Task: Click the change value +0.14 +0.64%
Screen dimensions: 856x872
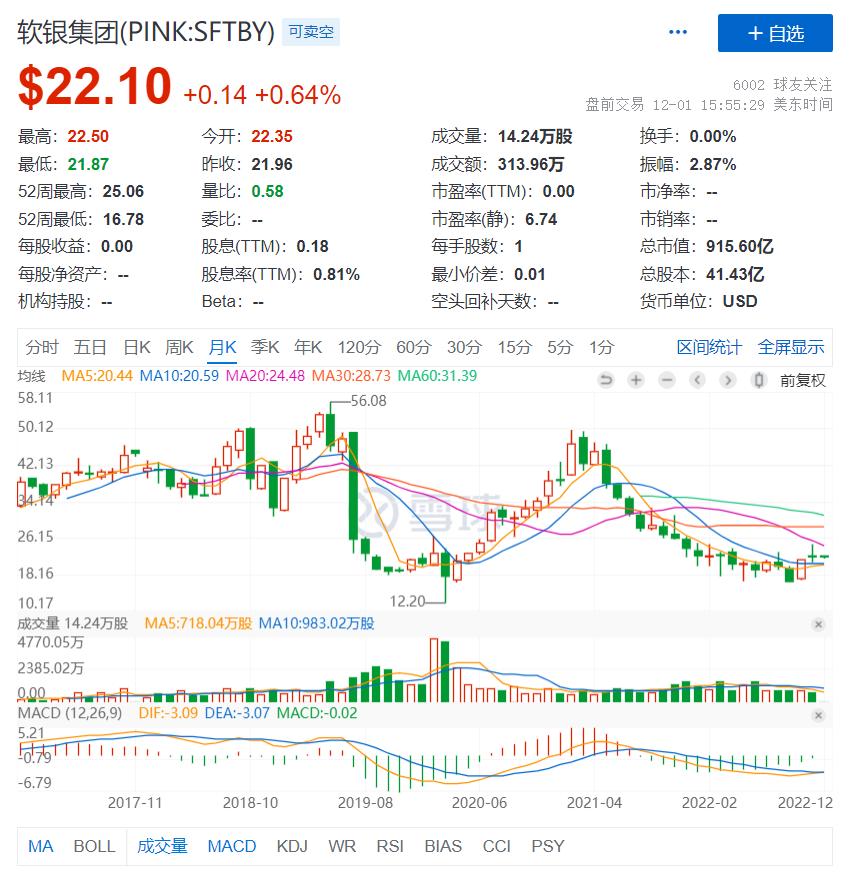Action: tap(262, 95)
